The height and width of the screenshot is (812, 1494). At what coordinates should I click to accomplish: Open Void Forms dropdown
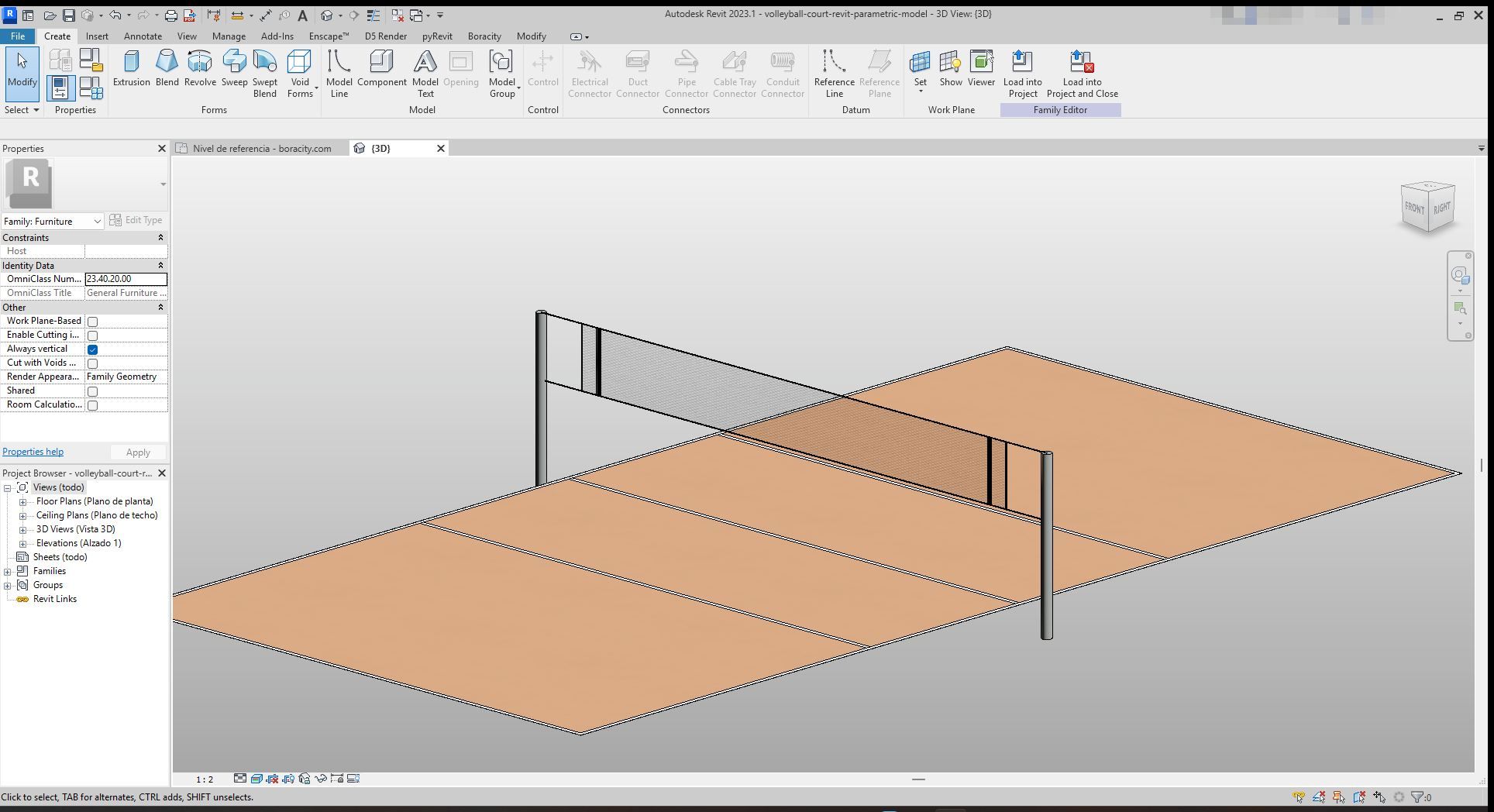tap(301, 74)
